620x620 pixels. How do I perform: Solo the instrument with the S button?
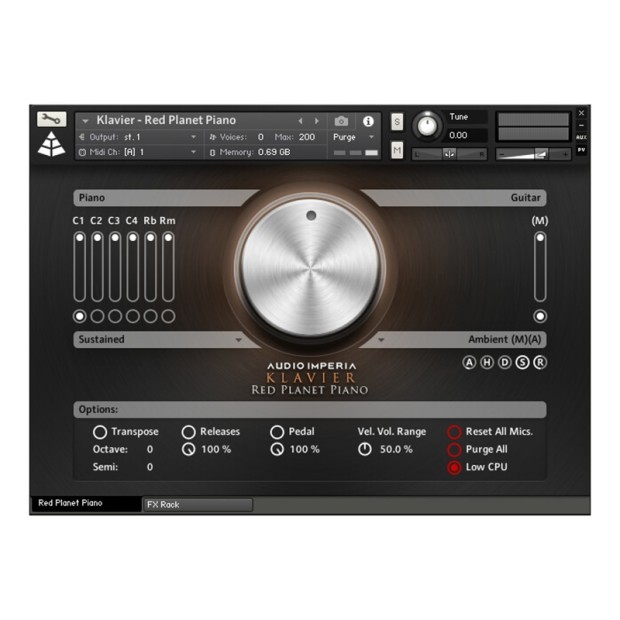(397, 122)
